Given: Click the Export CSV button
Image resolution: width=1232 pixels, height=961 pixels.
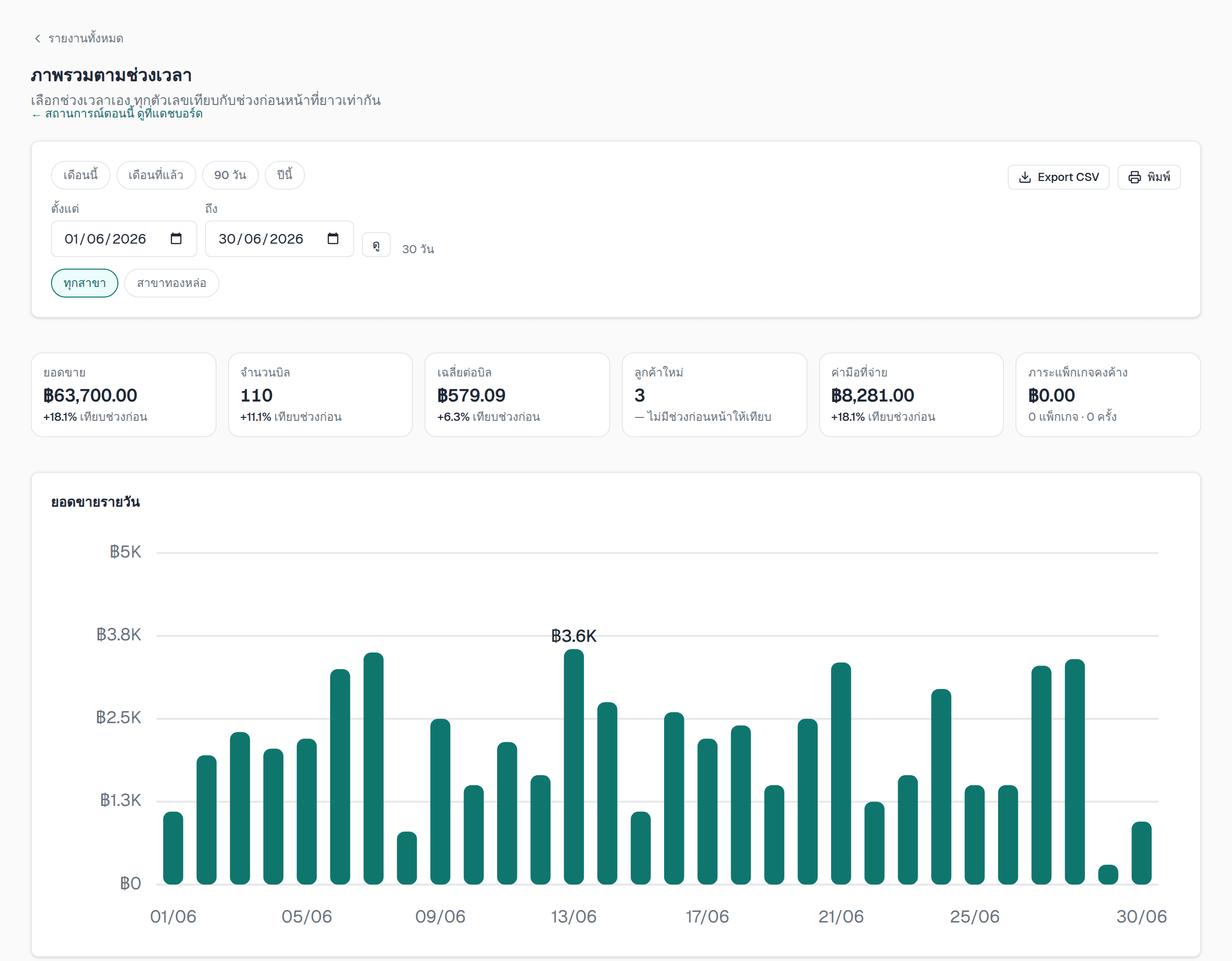Looking at the screenshot, I should (x=1058, y=177).
